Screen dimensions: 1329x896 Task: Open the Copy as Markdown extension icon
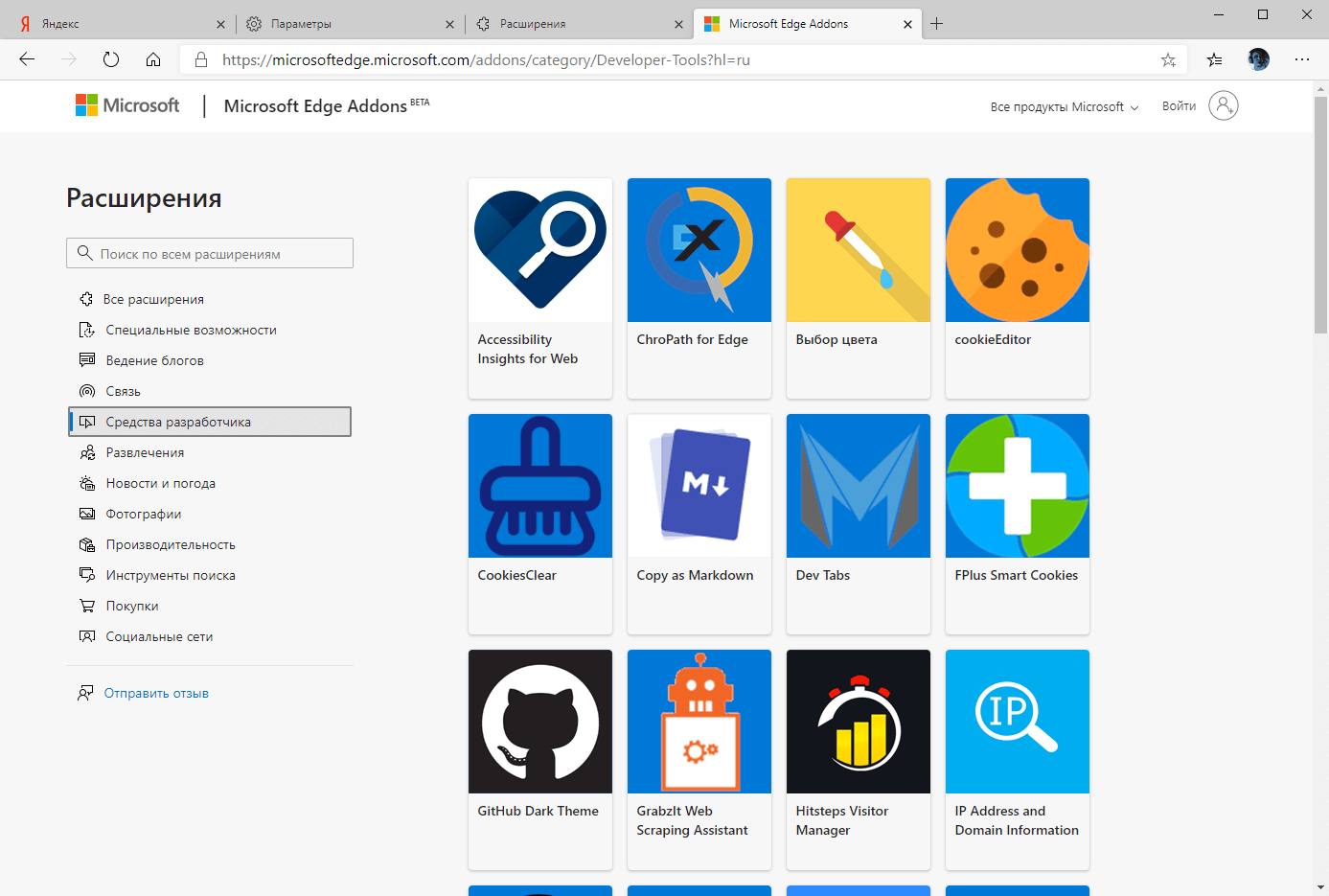699,486
